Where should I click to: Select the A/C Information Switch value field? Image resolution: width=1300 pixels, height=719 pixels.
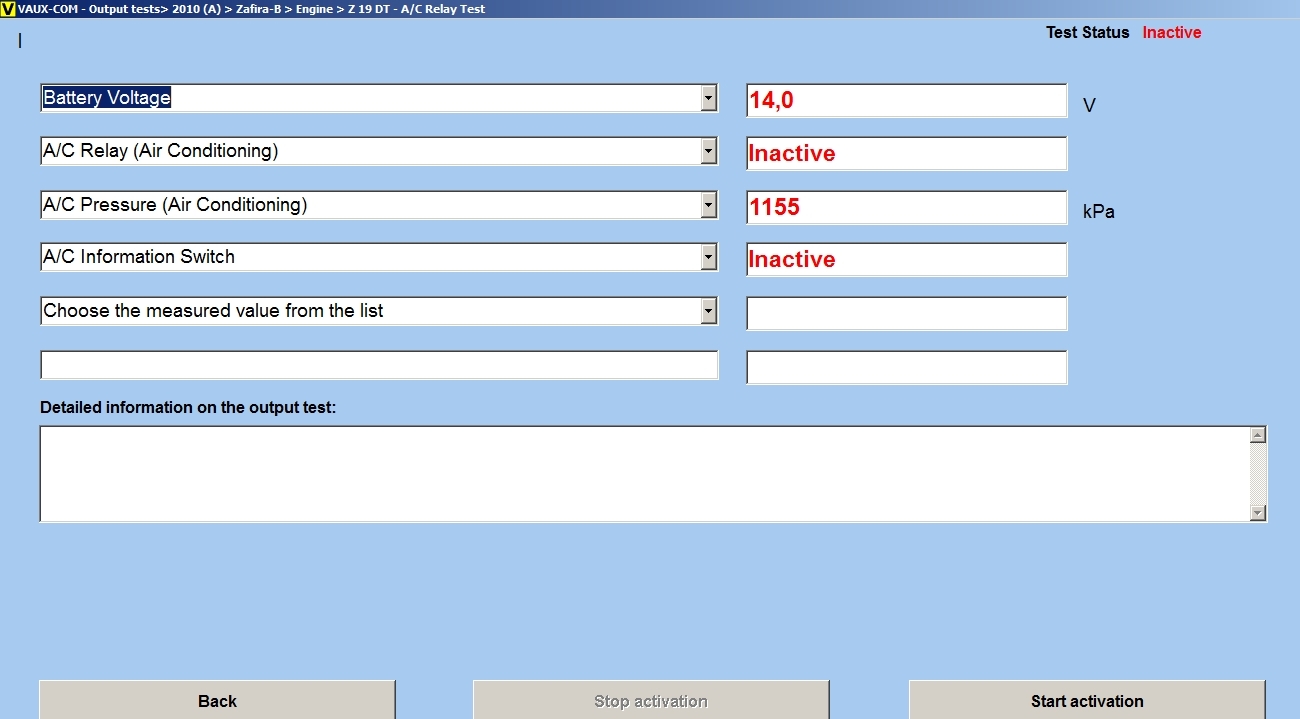pyautogui.click(x=906, y=259)
